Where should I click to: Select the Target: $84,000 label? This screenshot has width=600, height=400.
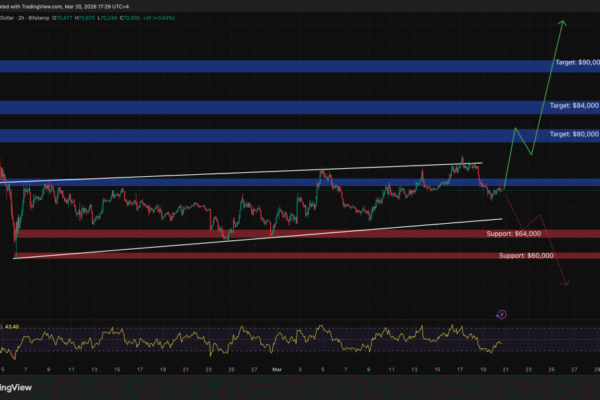pyautogui.click(x=576, y=105)
